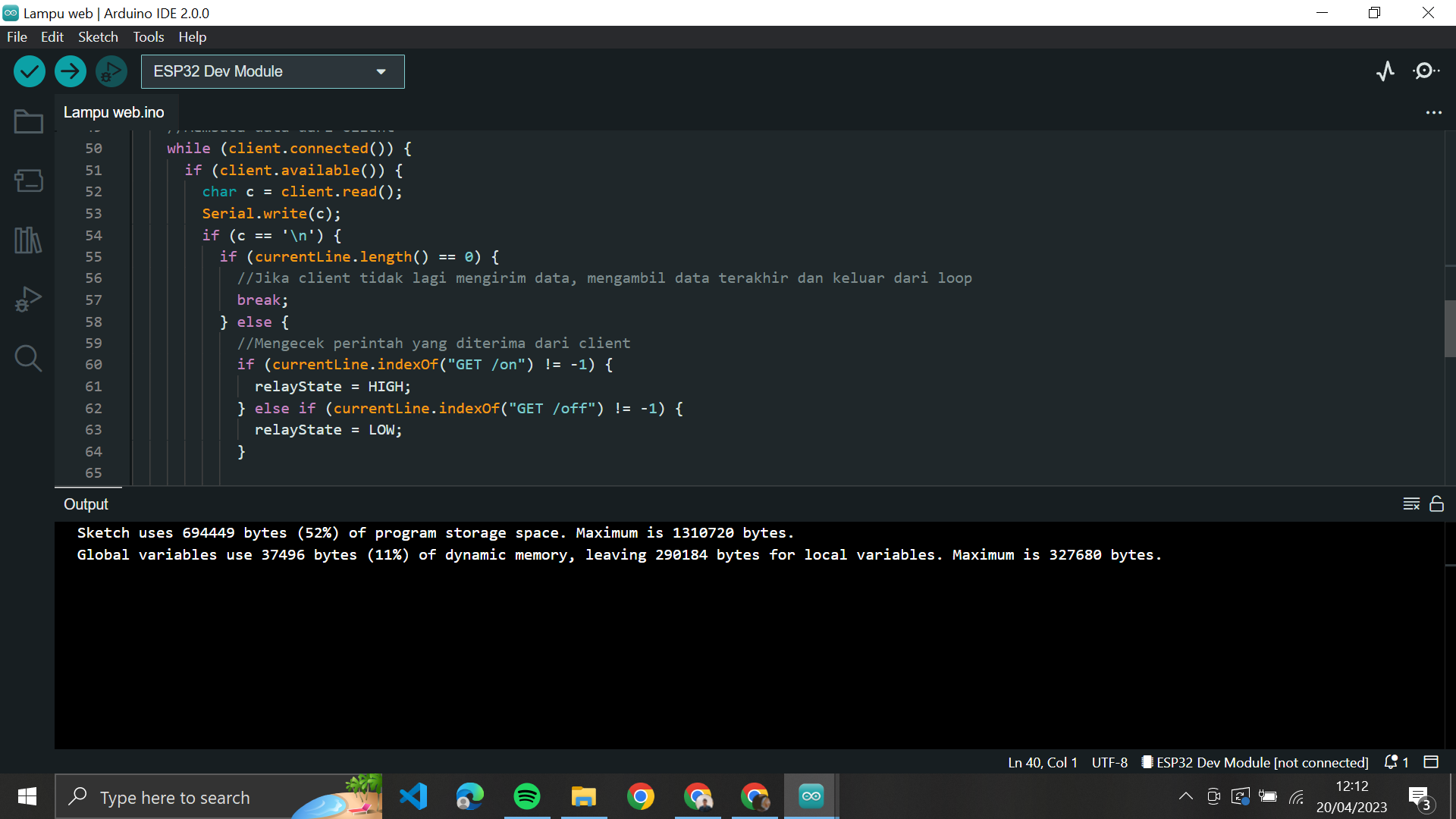This screenshot has width=1456, height=819.
Task: Open the Wi-Fi network tray icon
Action: [x=1297, y=797]
